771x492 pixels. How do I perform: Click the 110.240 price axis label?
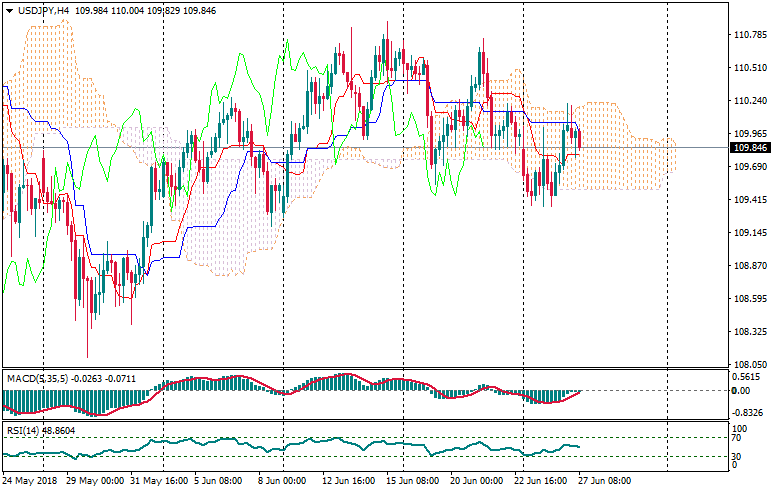(x=749, y=101)
